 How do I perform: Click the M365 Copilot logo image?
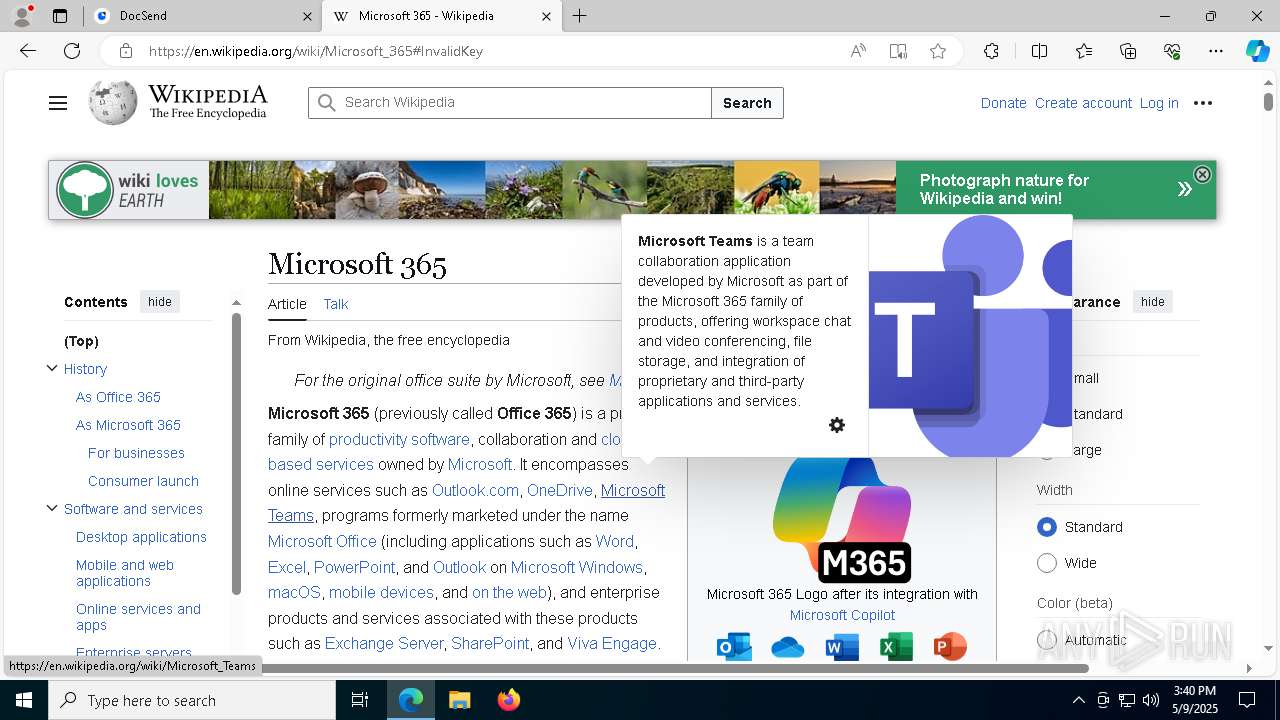[842, 520]
